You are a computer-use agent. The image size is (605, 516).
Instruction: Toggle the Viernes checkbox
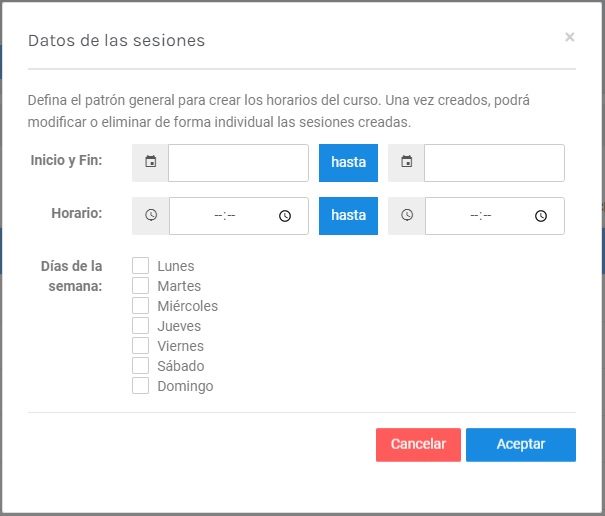(140, 346)
